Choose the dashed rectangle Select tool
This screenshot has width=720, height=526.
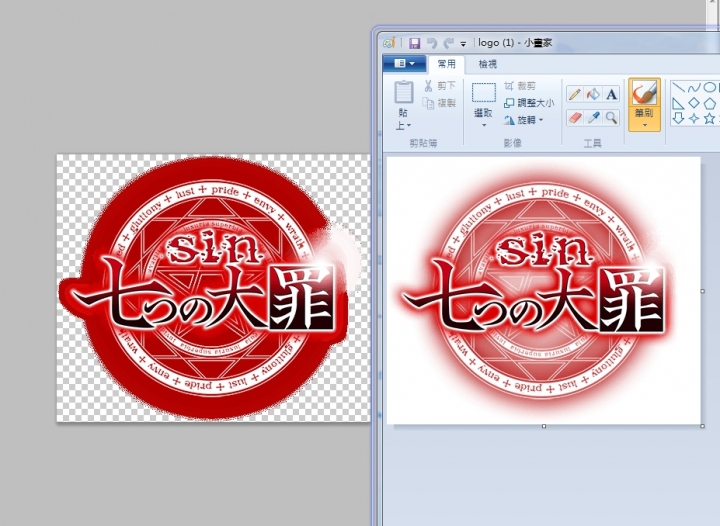tap(484, 92)
